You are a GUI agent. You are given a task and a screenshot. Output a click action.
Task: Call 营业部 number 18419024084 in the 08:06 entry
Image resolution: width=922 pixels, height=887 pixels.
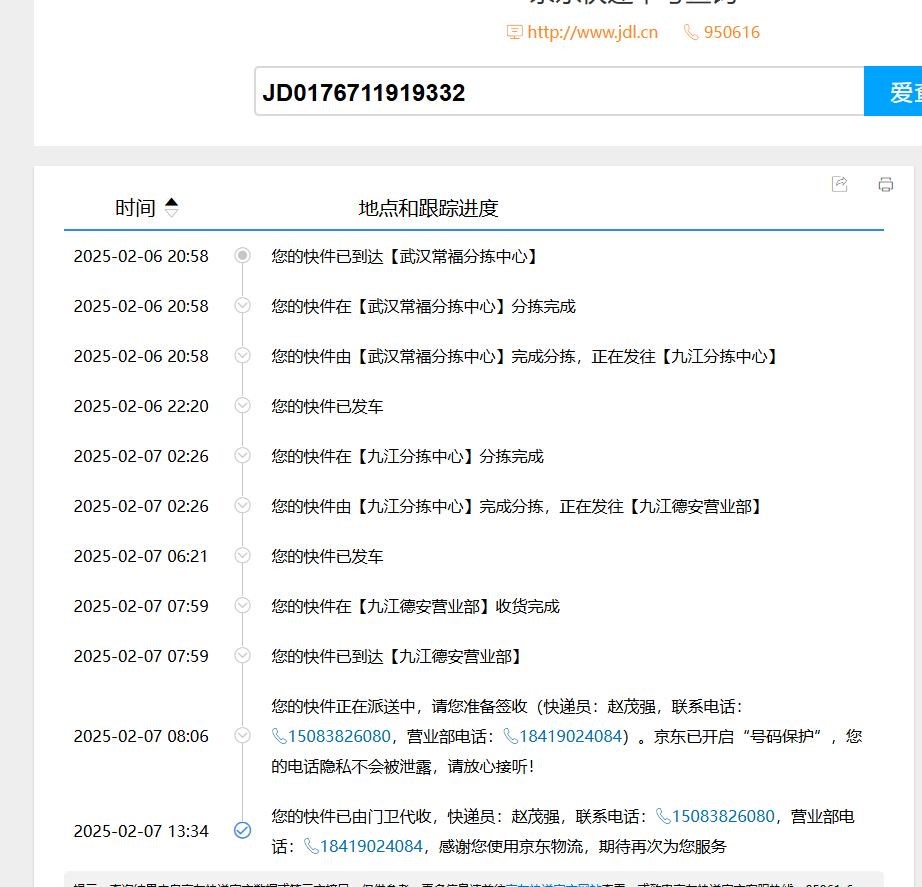click(563, 736)
